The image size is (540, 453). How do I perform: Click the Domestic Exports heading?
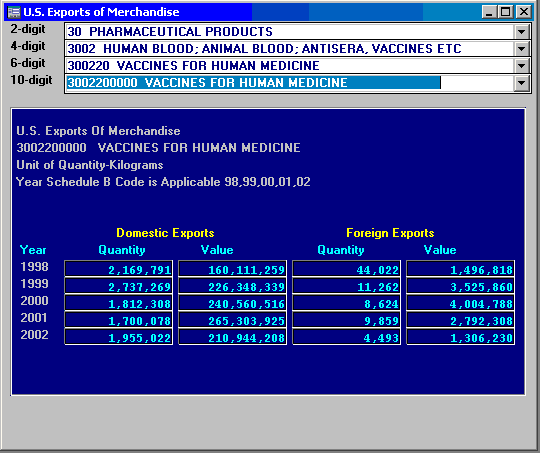165,233
